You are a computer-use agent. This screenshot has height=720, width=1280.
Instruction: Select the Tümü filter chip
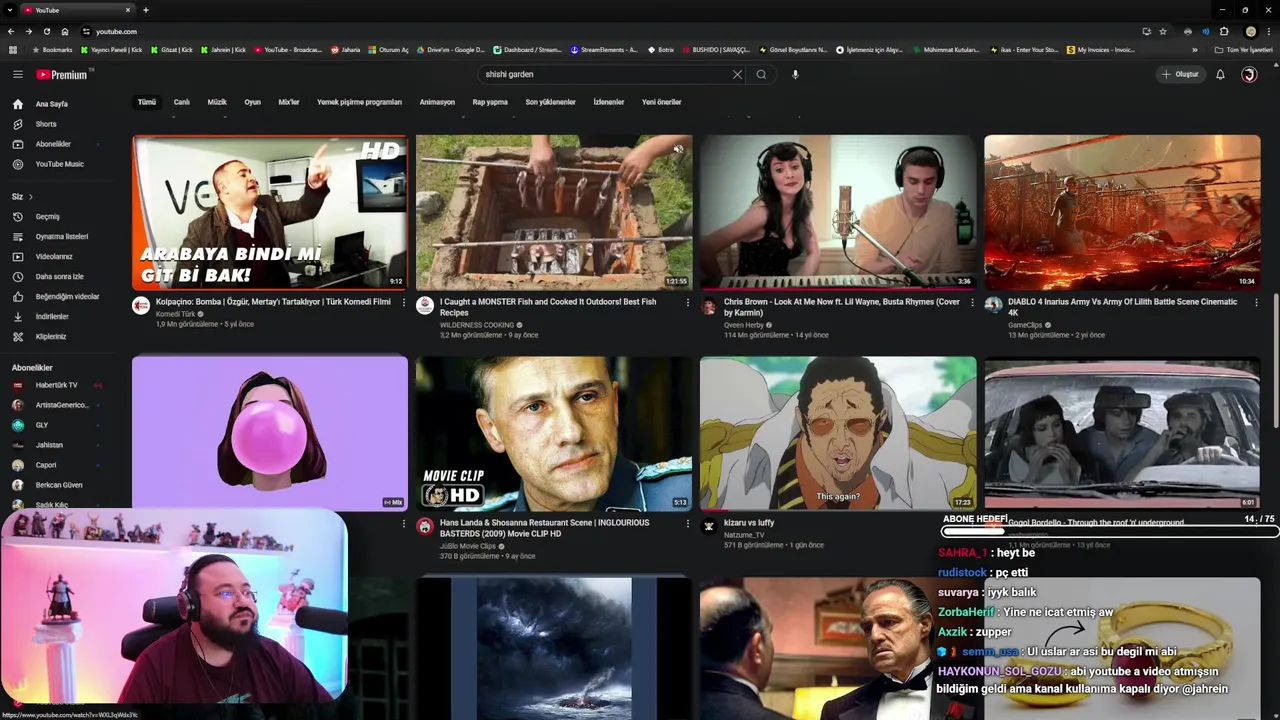[x=147, y=102]
